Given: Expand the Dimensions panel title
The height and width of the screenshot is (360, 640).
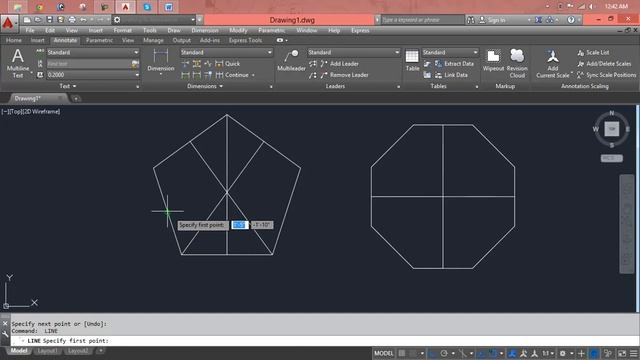Looking at the screenshot, I should coord(205,86).
